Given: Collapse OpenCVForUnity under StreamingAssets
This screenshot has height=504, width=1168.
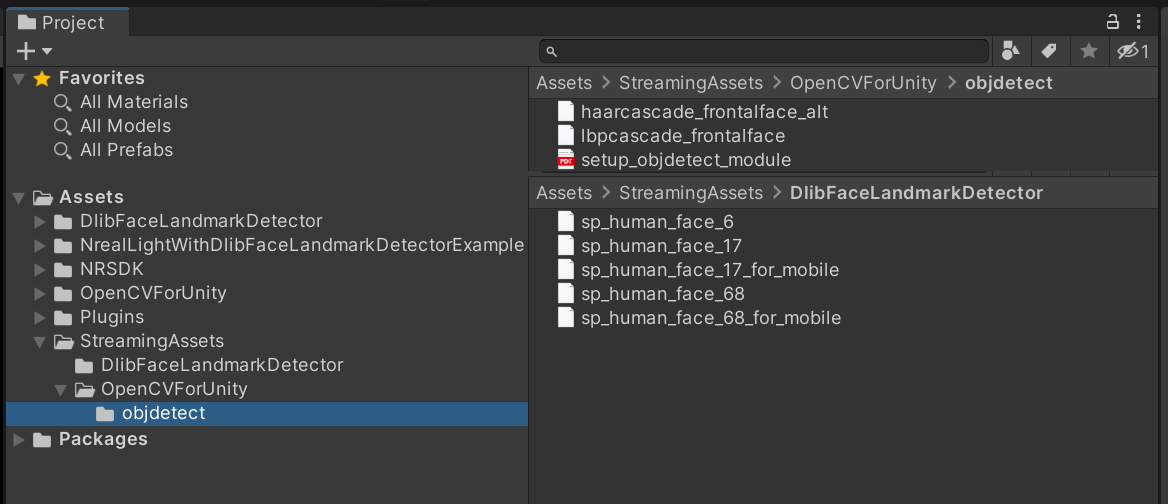Looking at the screenshot, I should (x=61, y=389).
